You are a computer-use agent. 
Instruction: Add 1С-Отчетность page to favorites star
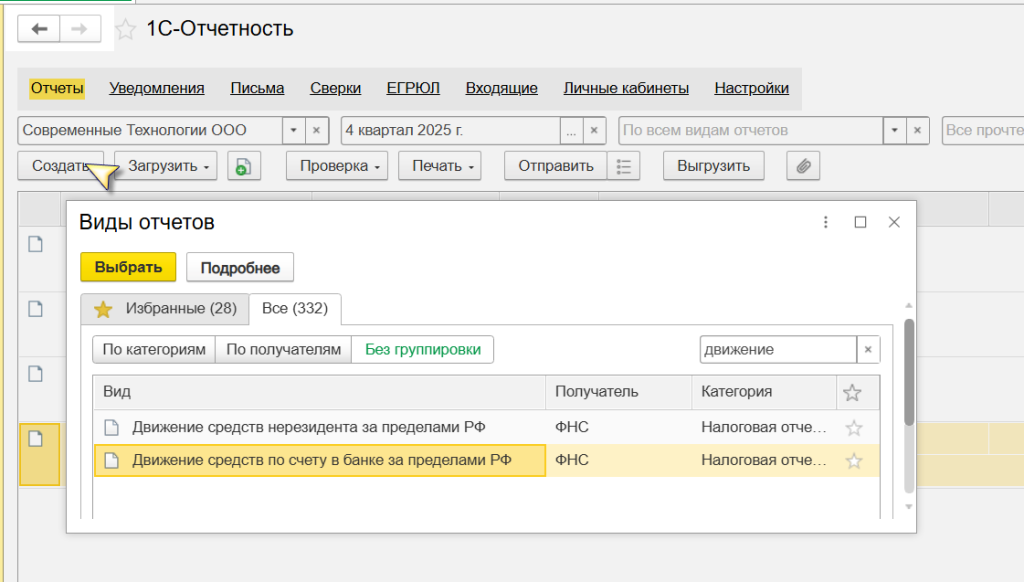125,29
